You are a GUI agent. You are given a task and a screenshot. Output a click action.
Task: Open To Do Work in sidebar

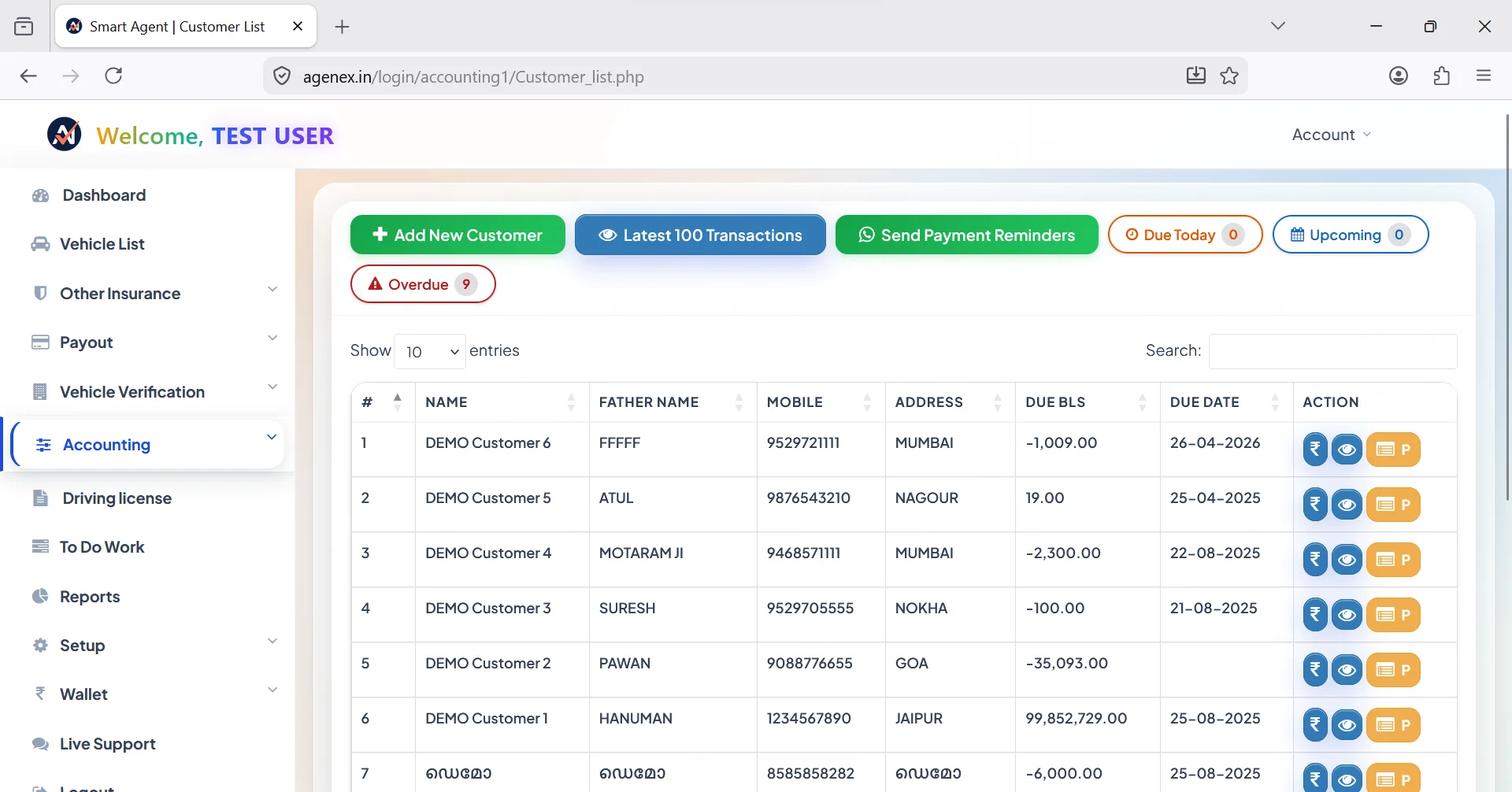pos(102,547)
